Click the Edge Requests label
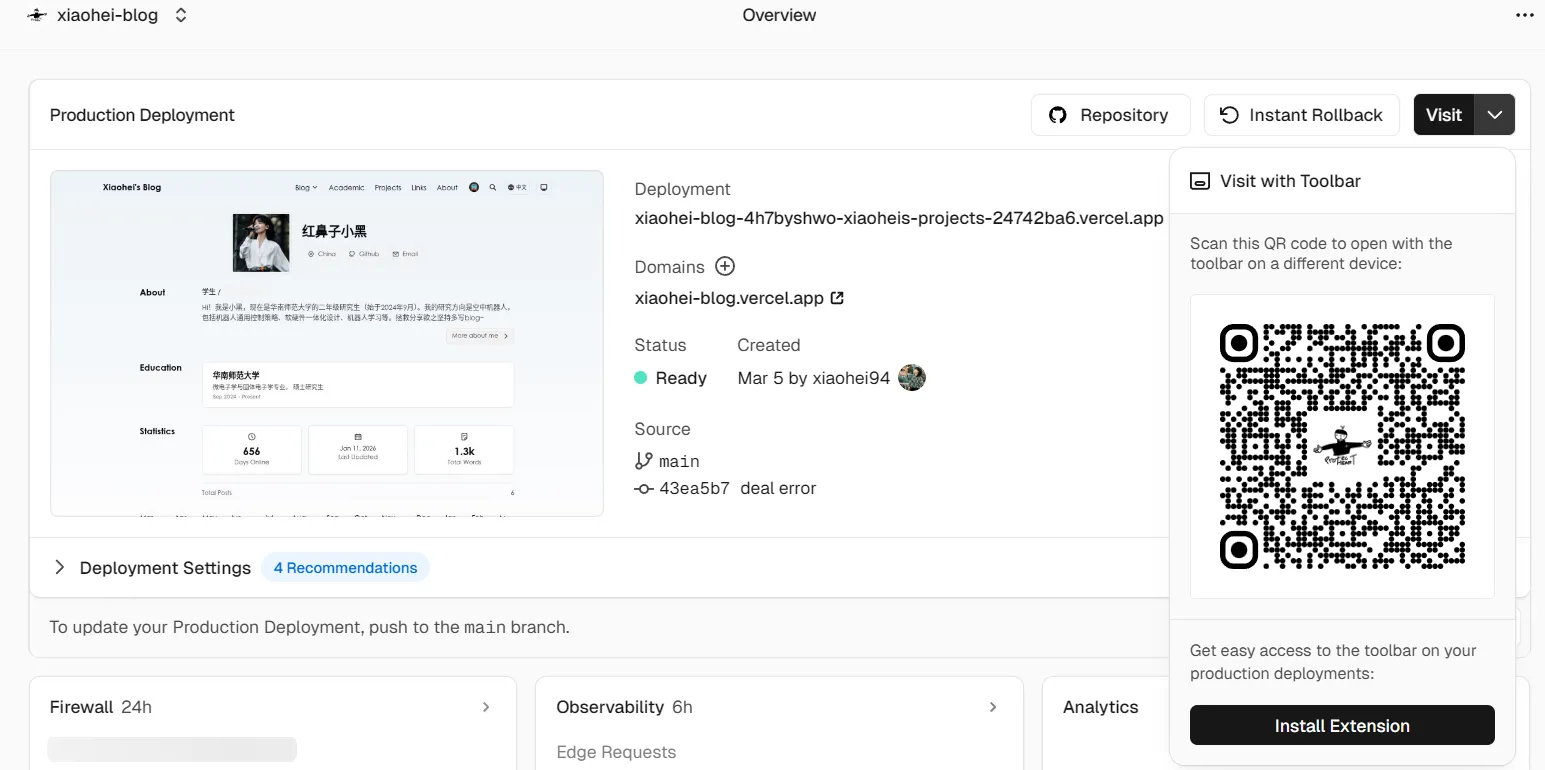1545x770 pixels. (616, 752)
